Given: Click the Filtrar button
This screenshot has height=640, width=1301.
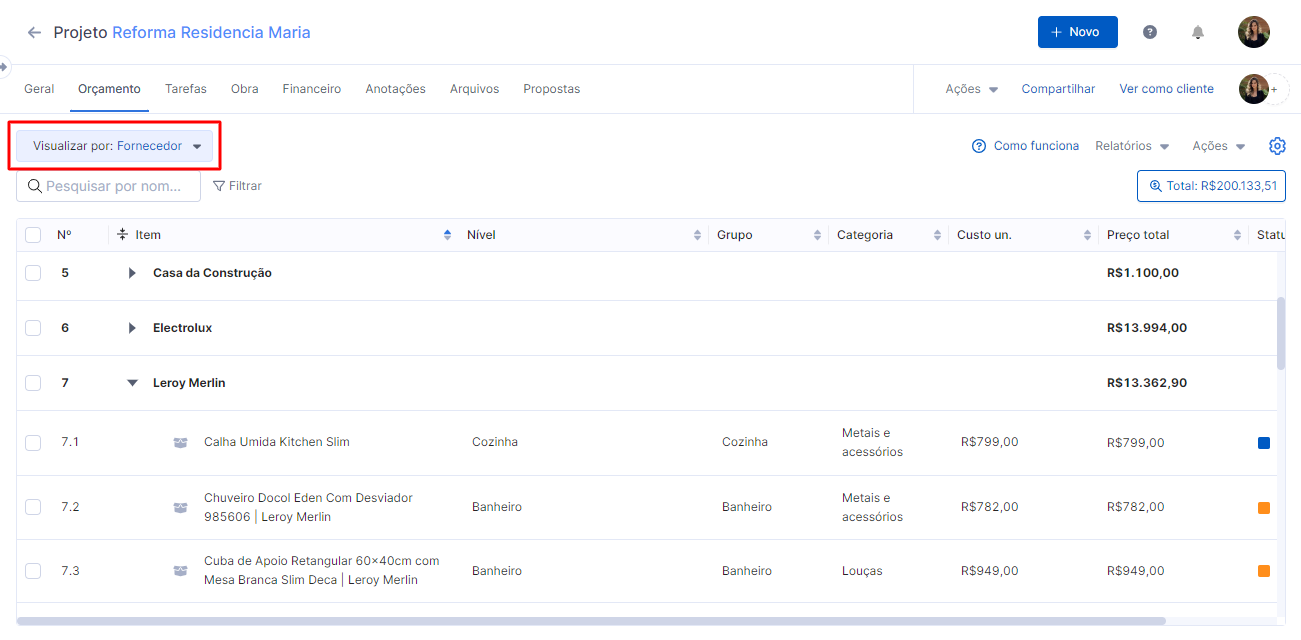Looking at the screenshot, I should coord(238,186).
